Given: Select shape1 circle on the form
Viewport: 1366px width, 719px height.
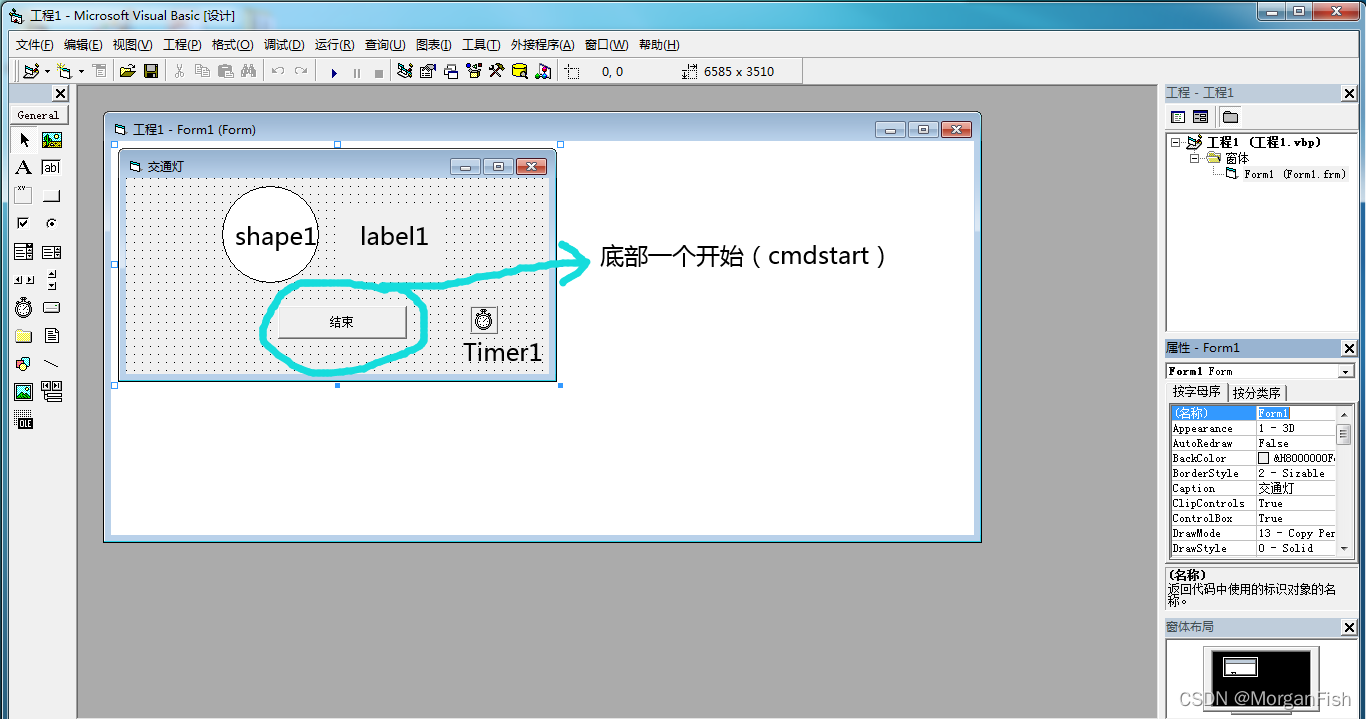Looking at the screenshot, I should [x=270, y=234].
